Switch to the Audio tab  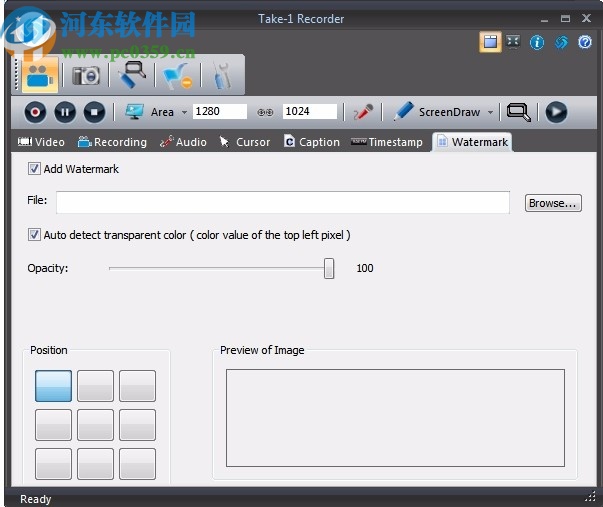point(183,142)
